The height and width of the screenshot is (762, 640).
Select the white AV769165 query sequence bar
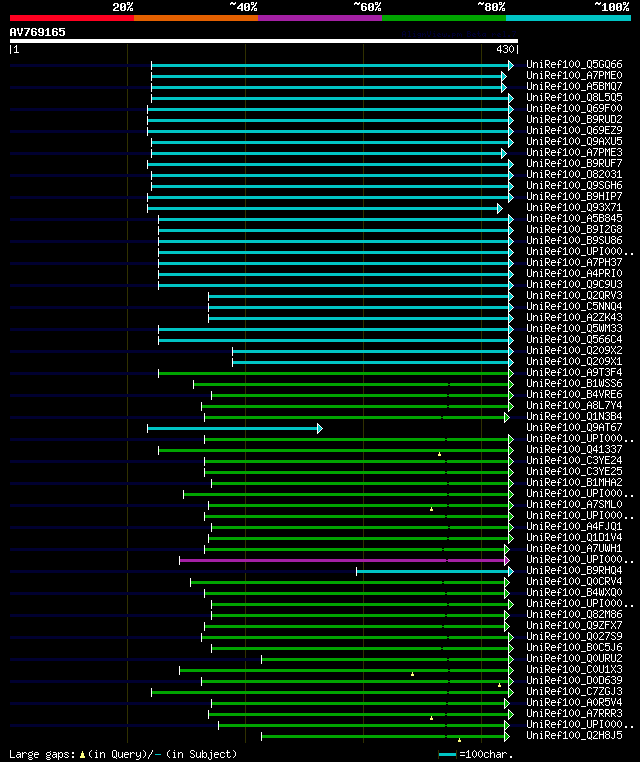pyautogui.click(x=264, y=41)
